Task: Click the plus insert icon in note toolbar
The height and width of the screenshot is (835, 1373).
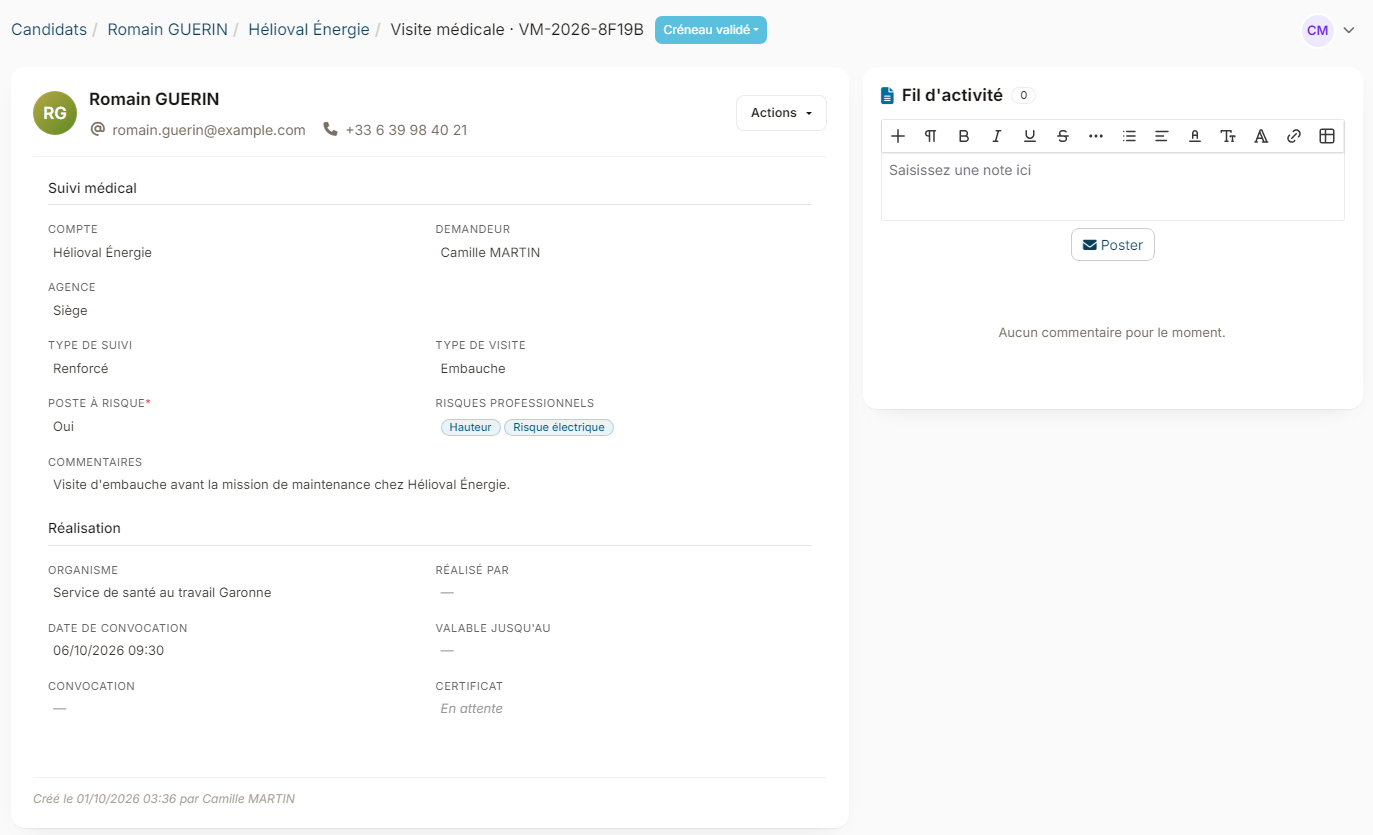Action: point(898,136)
